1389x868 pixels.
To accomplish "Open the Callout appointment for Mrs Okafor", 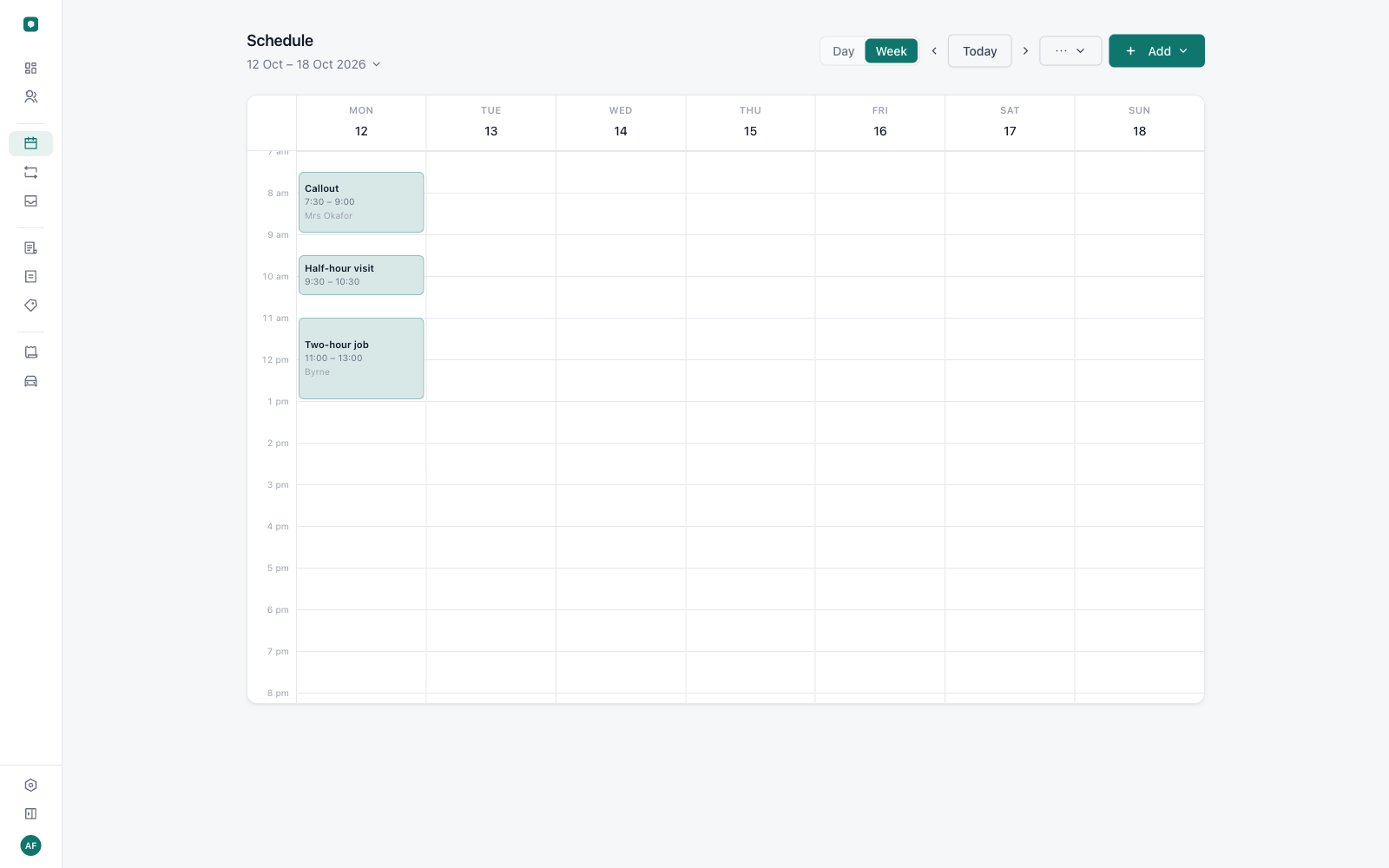I will point(361,202).
